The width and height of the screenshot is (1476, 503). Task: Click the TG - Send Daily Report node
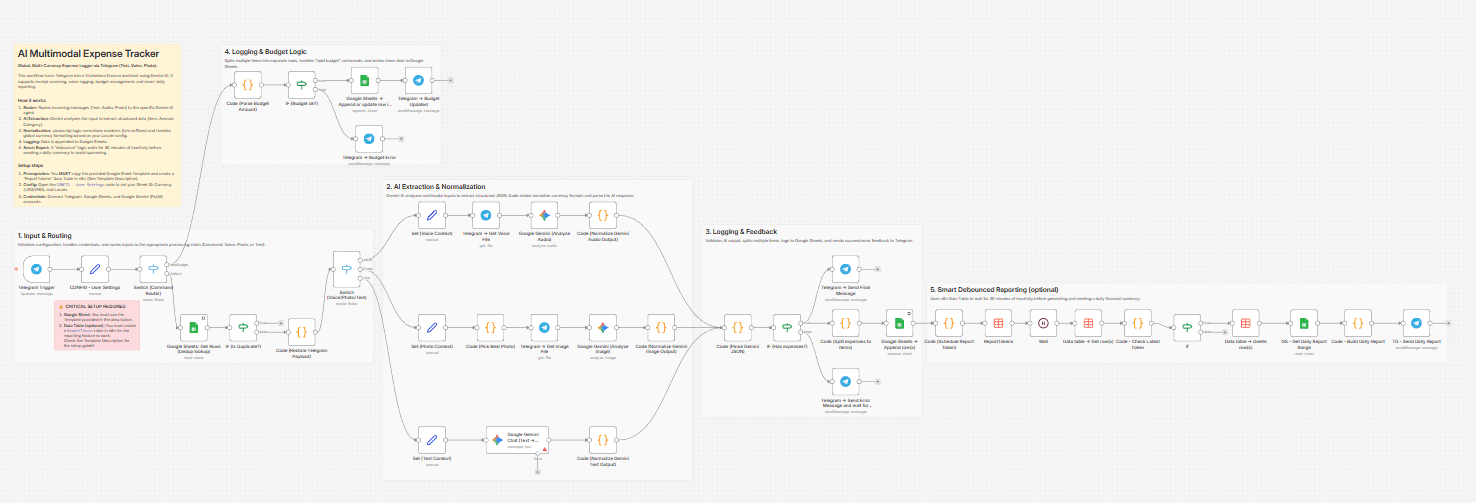(1416, 324)
